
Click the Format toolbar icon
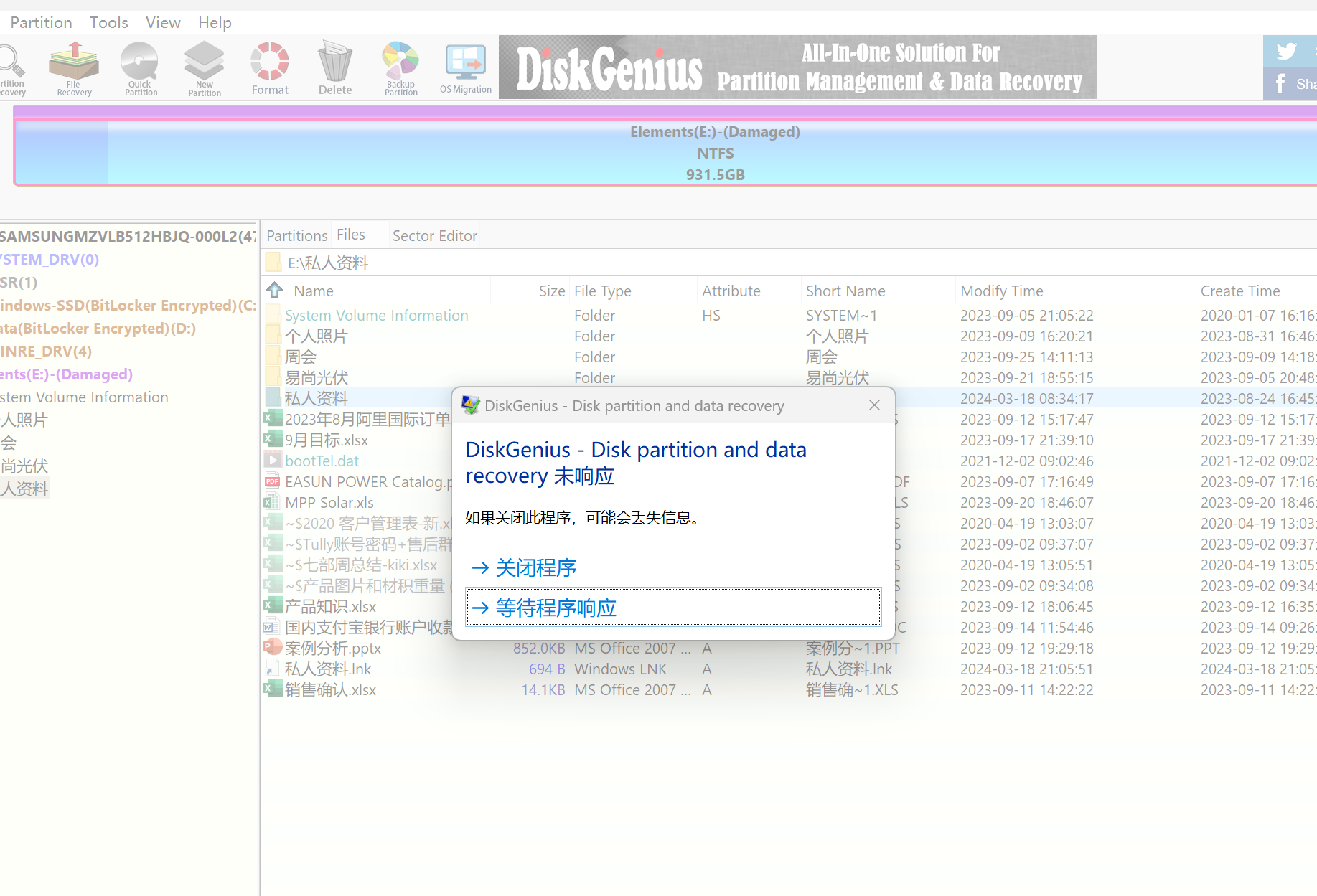pyautogui.click(x=270, y=69)
